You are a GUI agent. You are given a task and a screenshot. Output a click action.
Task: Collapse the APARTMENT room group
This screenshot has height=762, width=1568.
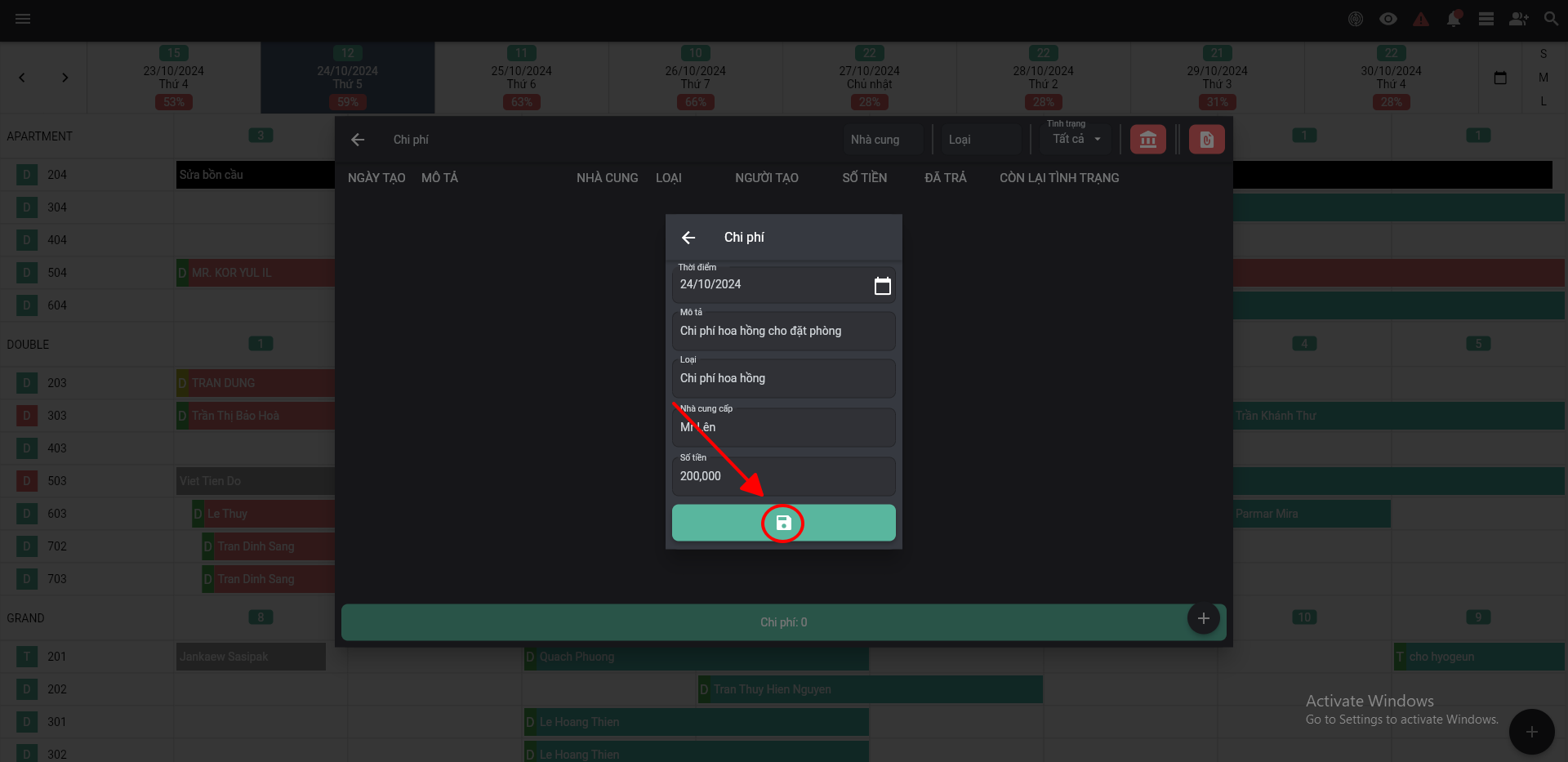tap(39, 136)
